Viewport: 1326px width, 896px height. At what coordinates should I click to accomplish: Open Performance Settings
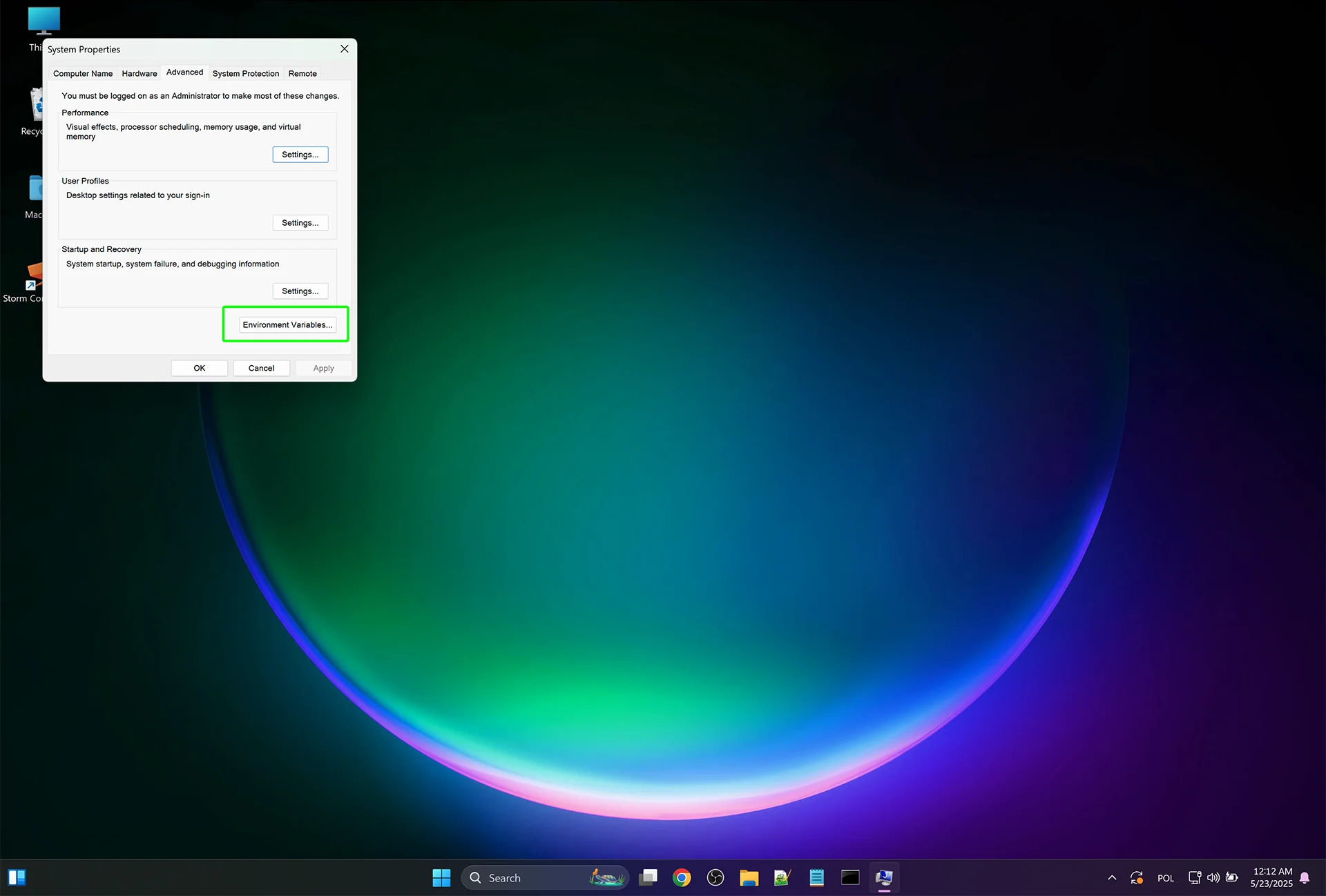point(300,155)
